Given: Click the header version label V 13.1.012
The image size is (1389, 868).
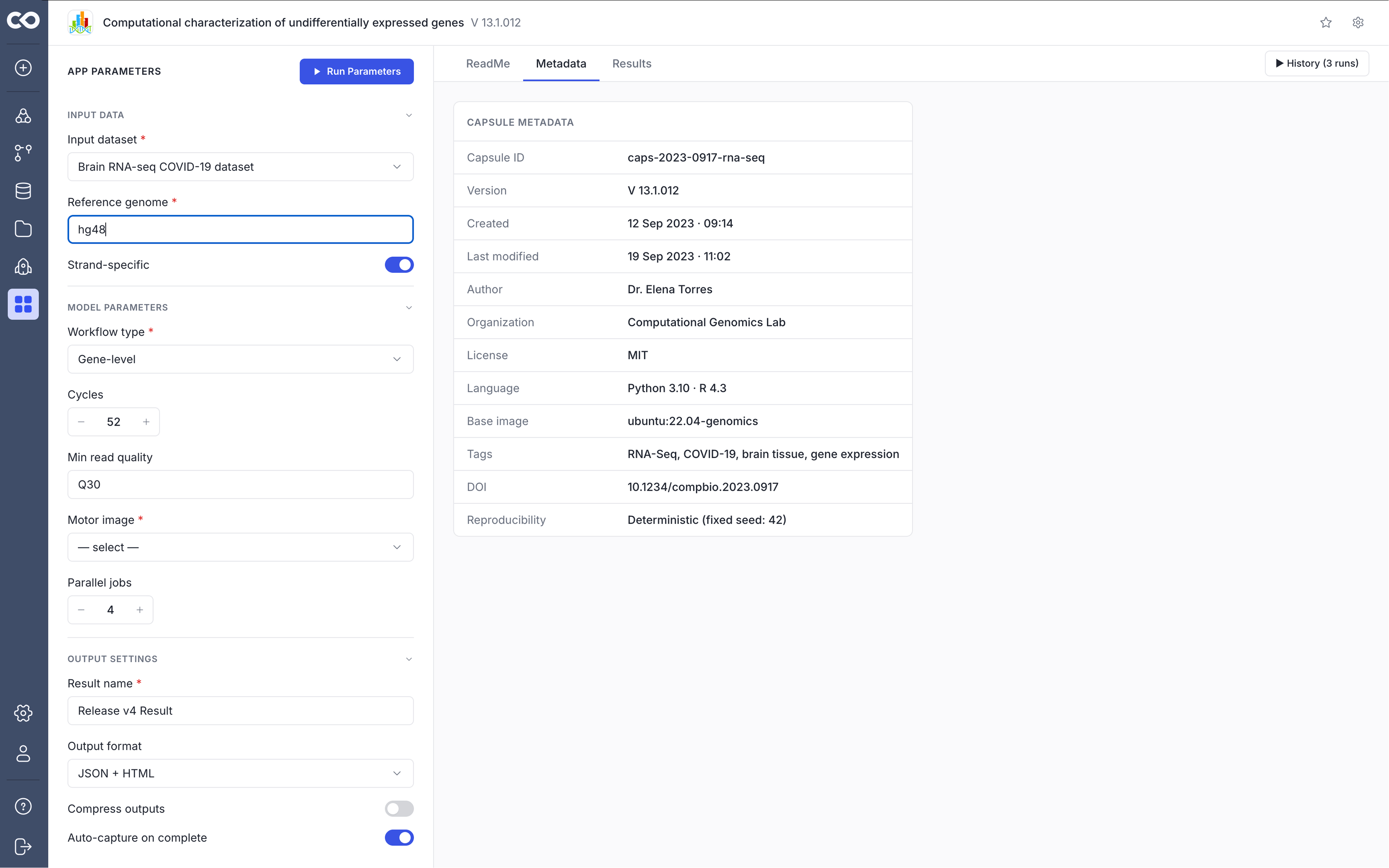Looking at the screenshot, I should pos(496,23).
